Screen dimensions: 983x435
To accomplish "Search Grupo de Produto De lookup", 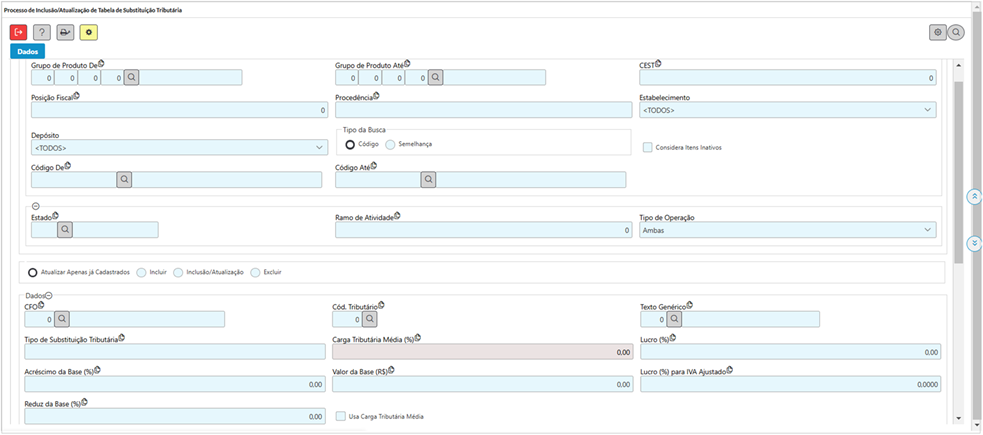I will (132, 77).
